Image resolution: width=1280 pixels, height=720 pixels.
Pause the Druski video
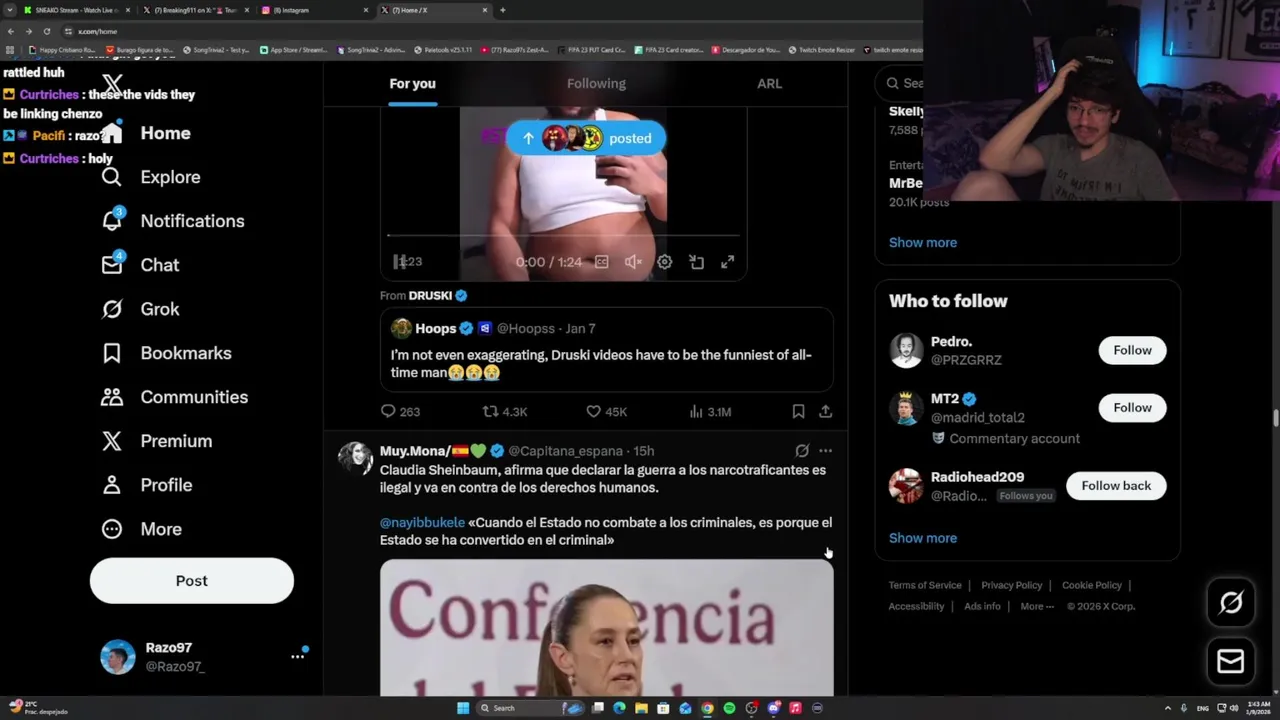coord(400,262)
